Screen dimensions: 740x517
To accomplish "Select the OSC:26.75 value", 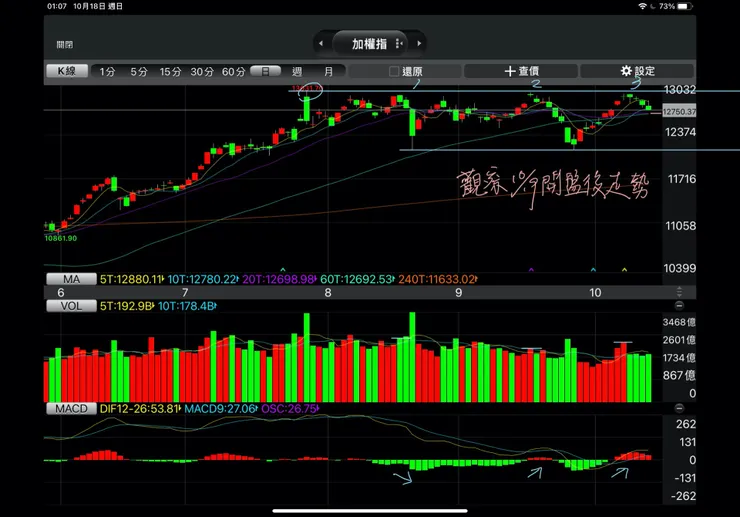I will (290, 408).
